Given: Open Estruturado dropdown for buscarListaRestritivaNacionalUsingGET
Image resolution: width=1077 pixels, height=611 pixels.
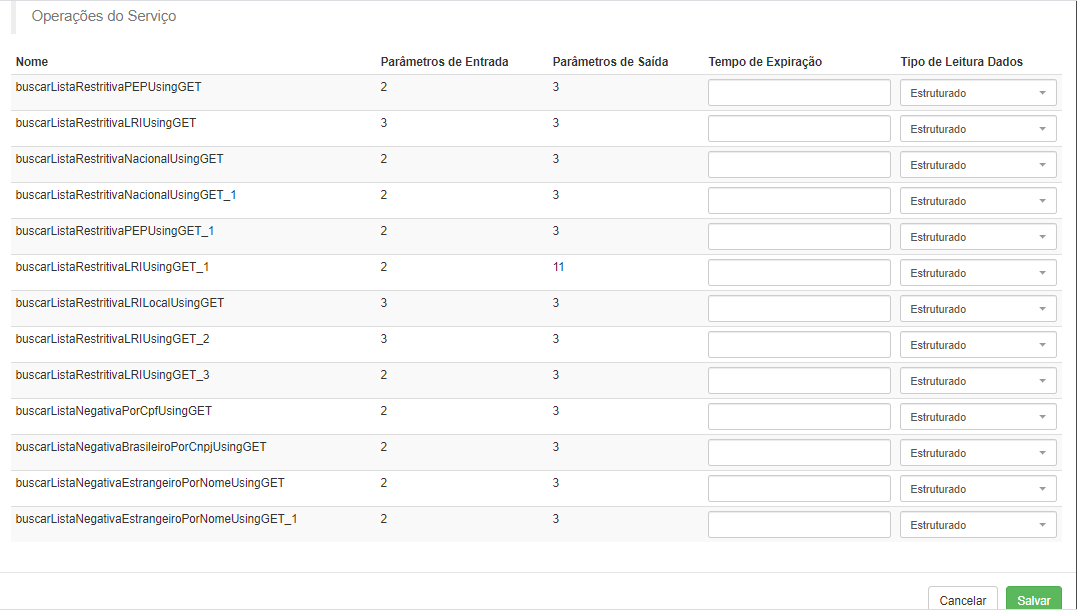Looking at the screenshot, I should [x=978, y=165].
